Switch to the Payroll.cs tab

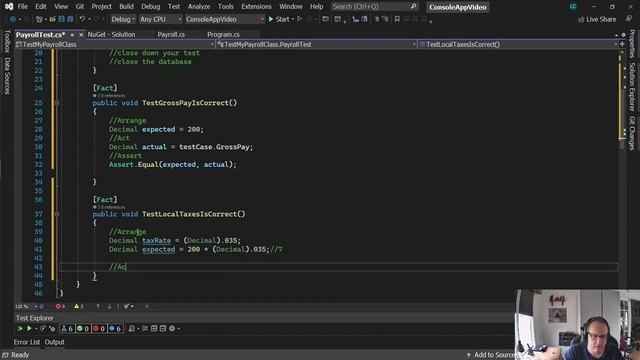(x=171, y=35)
